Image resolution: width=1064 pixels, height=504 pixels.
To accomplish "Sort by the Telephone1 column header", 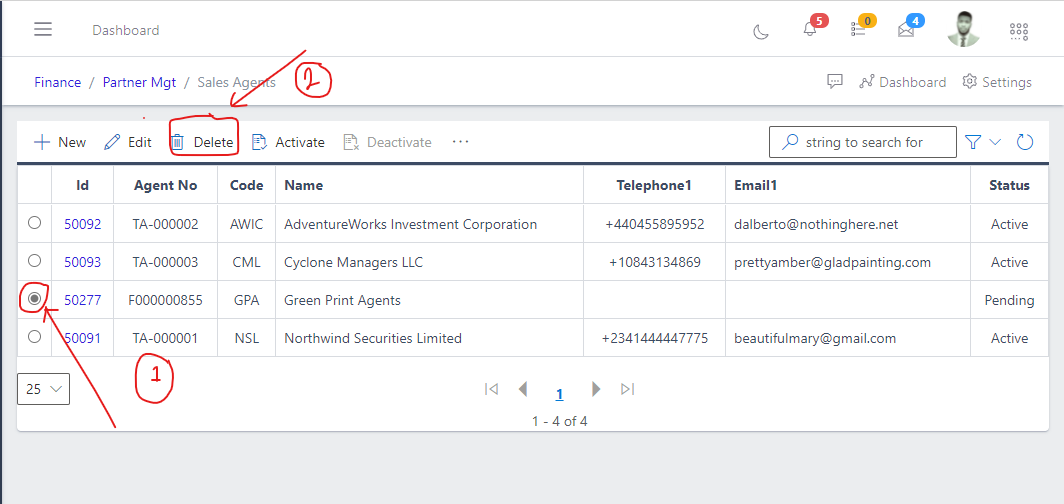I will click(654, 185).
